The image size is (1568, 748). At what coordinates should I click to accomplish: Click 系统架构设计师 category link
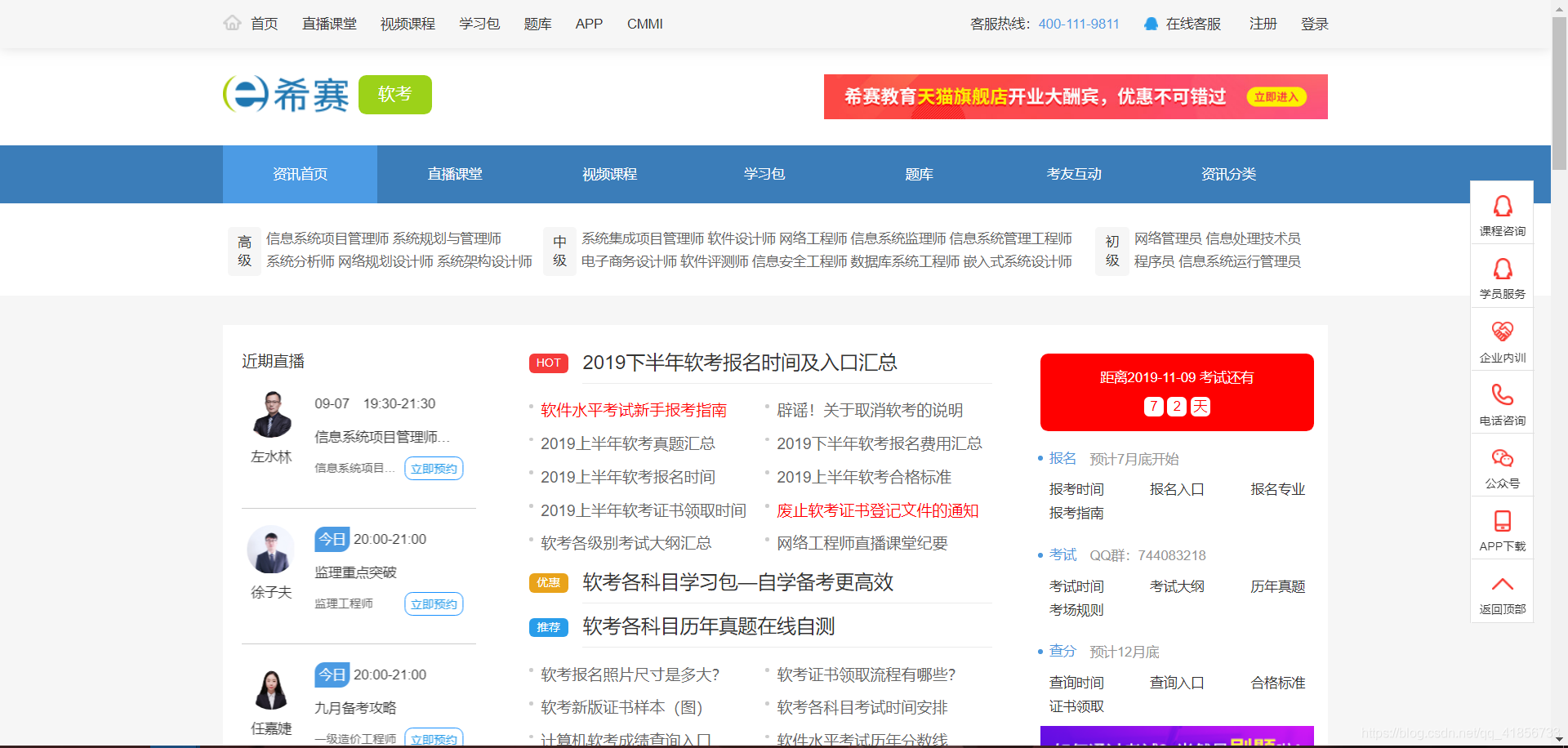tap(484, 261)
